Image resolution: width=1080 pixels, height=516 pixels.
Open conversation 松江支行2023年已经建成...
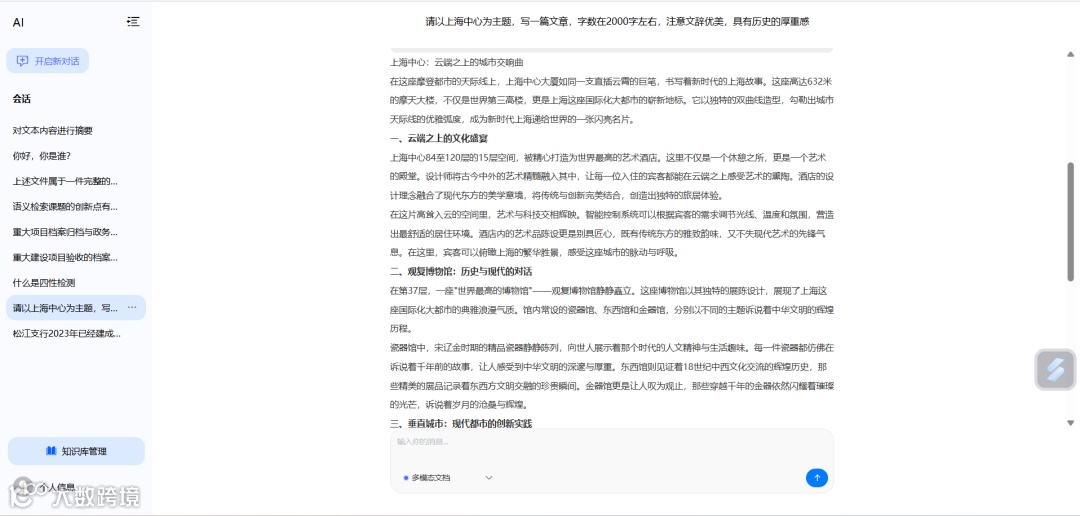pyautogui.click(x=67, y=333)
